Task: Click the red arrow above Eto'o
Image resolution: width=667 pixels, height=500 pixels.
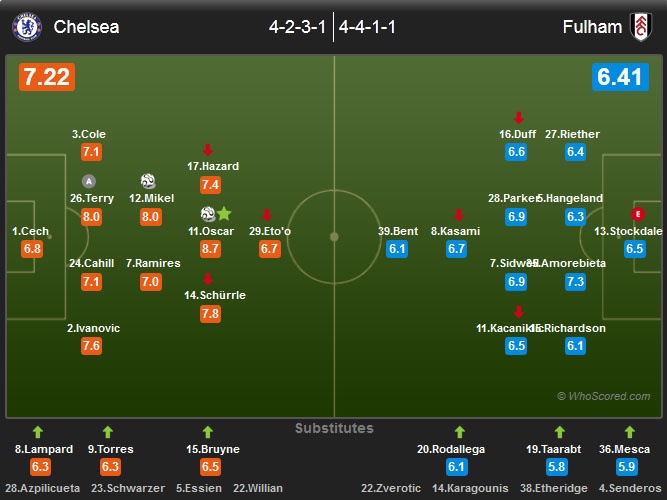Action: pos(267,214)
